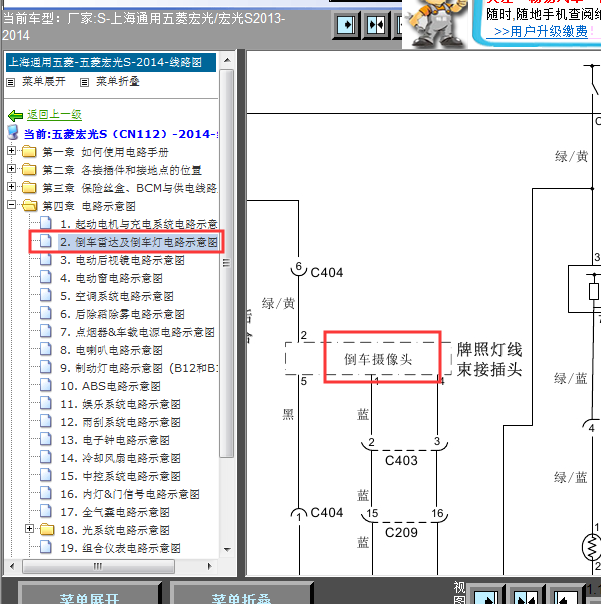The image size is (601, 604).
Task: Click 倒车摄像头 component in diagram
Action: pos(378,360)
